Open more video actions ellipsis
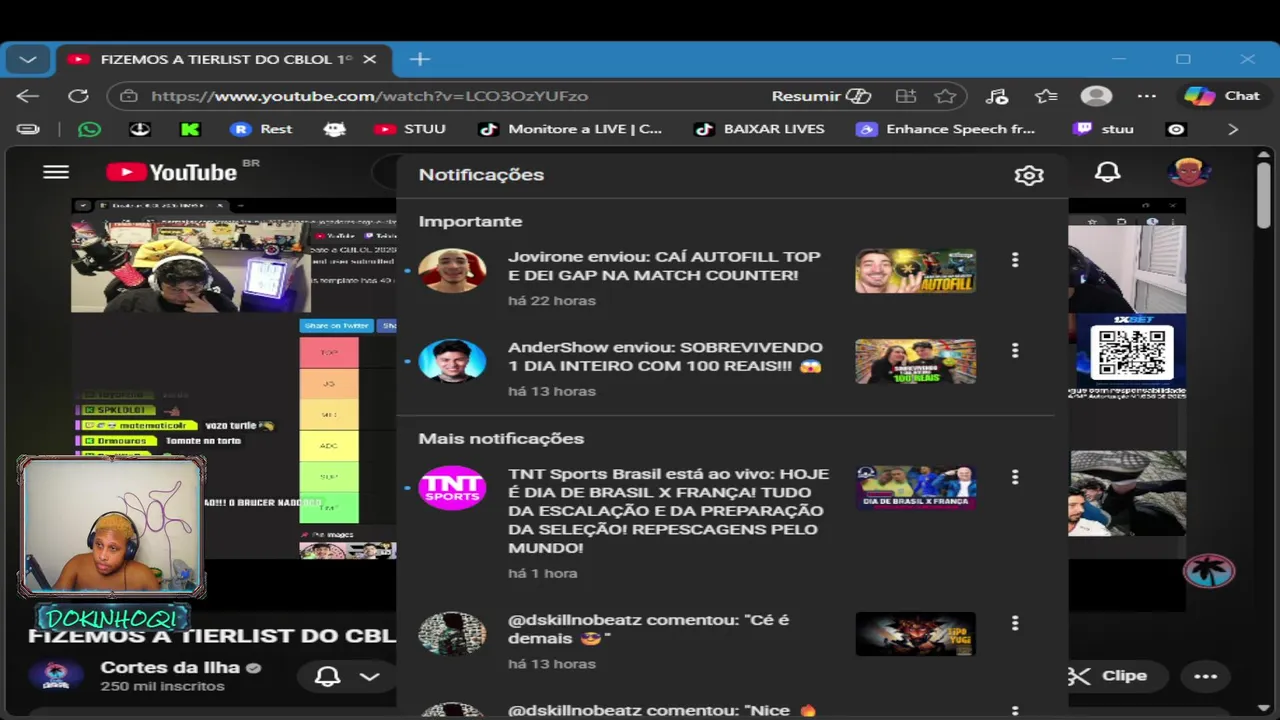This screenshot has width=1280, height=720. click(1205, 676)
